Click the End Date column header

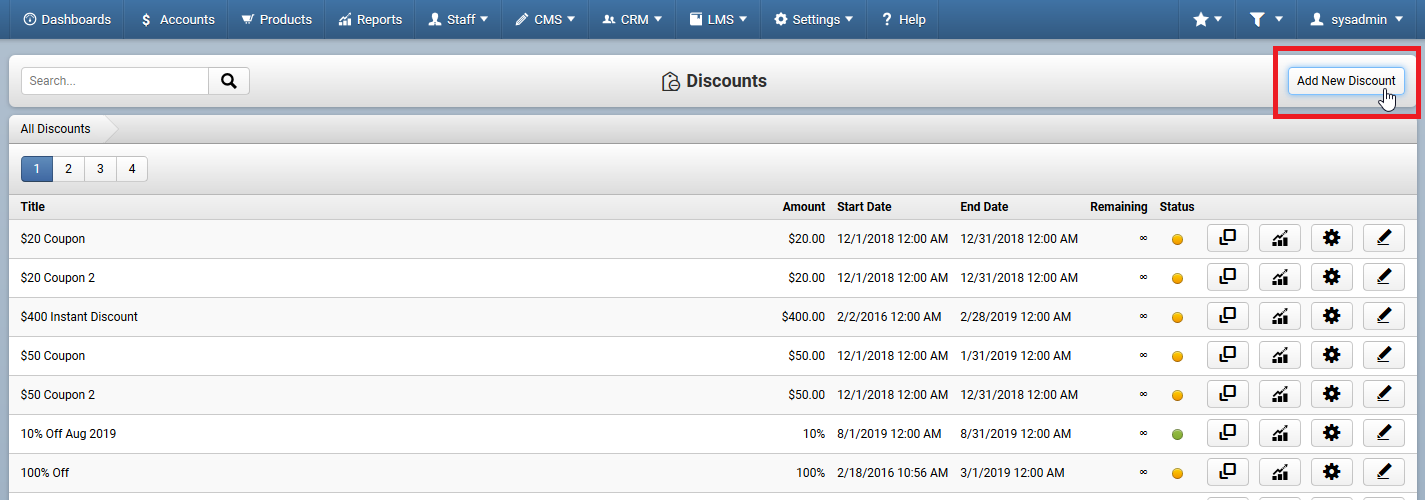pyautogui.click(x=985, y=207)
